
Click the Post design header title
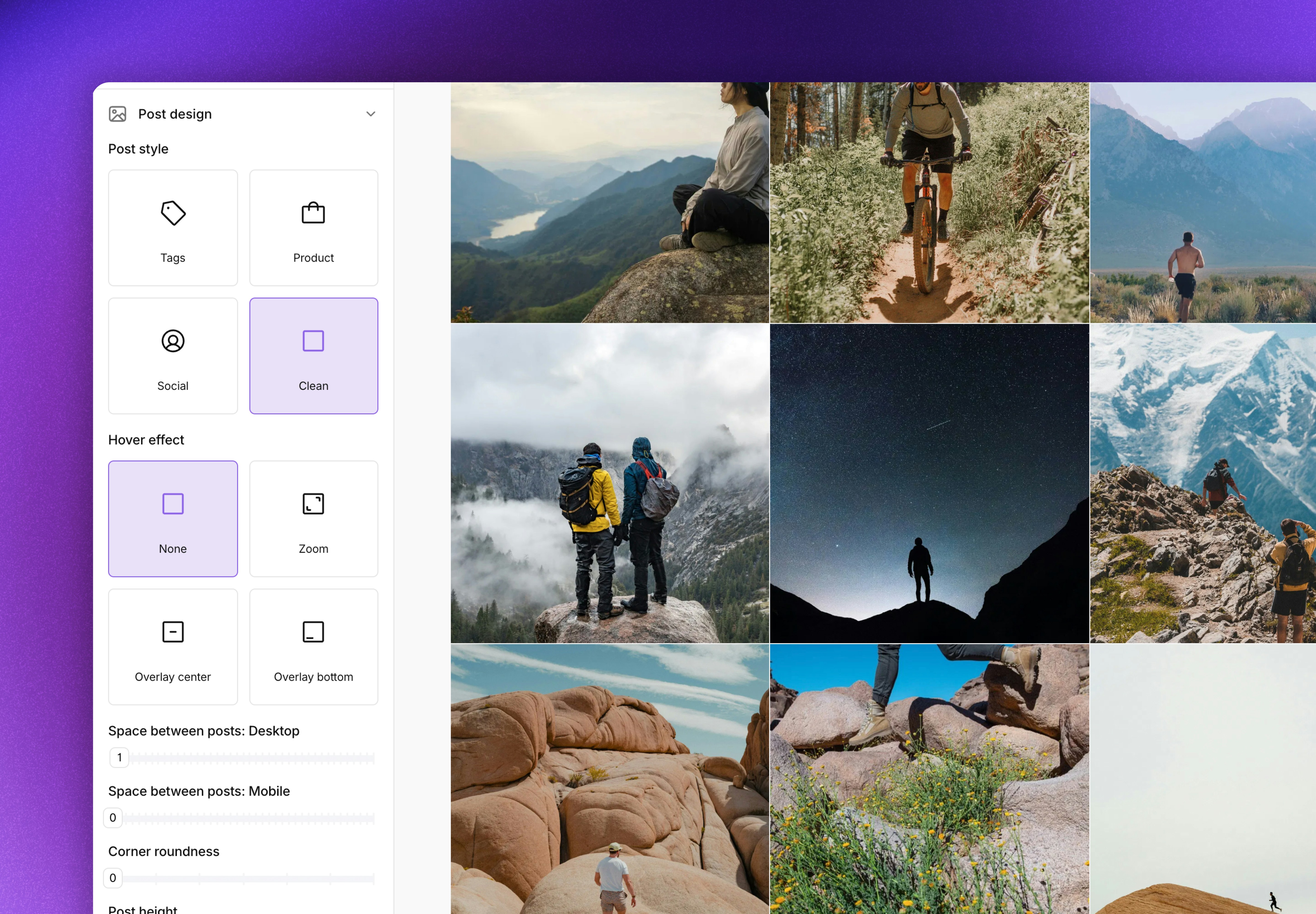click(x=175, y=114)
